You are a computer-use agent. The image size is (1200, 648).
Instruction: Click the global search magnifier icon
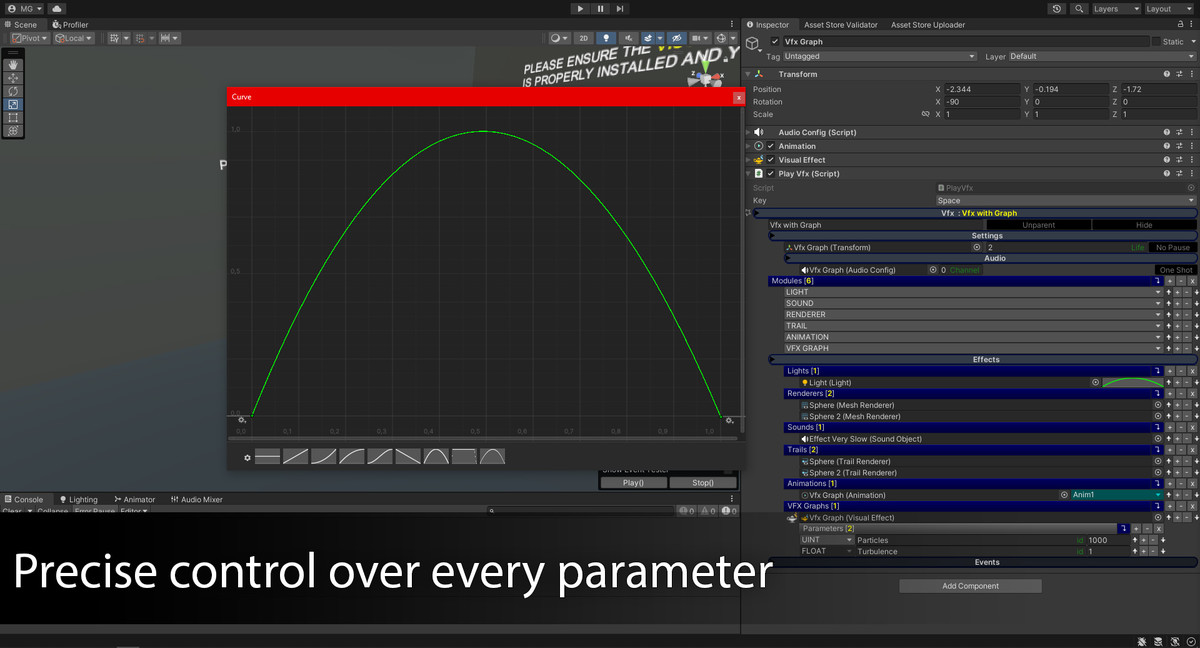[1079, 9]
